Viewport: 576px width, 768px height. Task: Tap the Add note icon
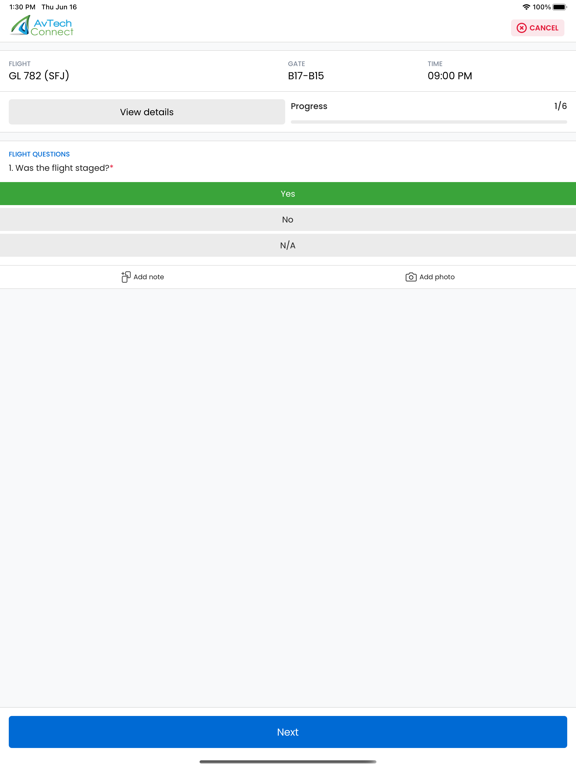[126, 277]
